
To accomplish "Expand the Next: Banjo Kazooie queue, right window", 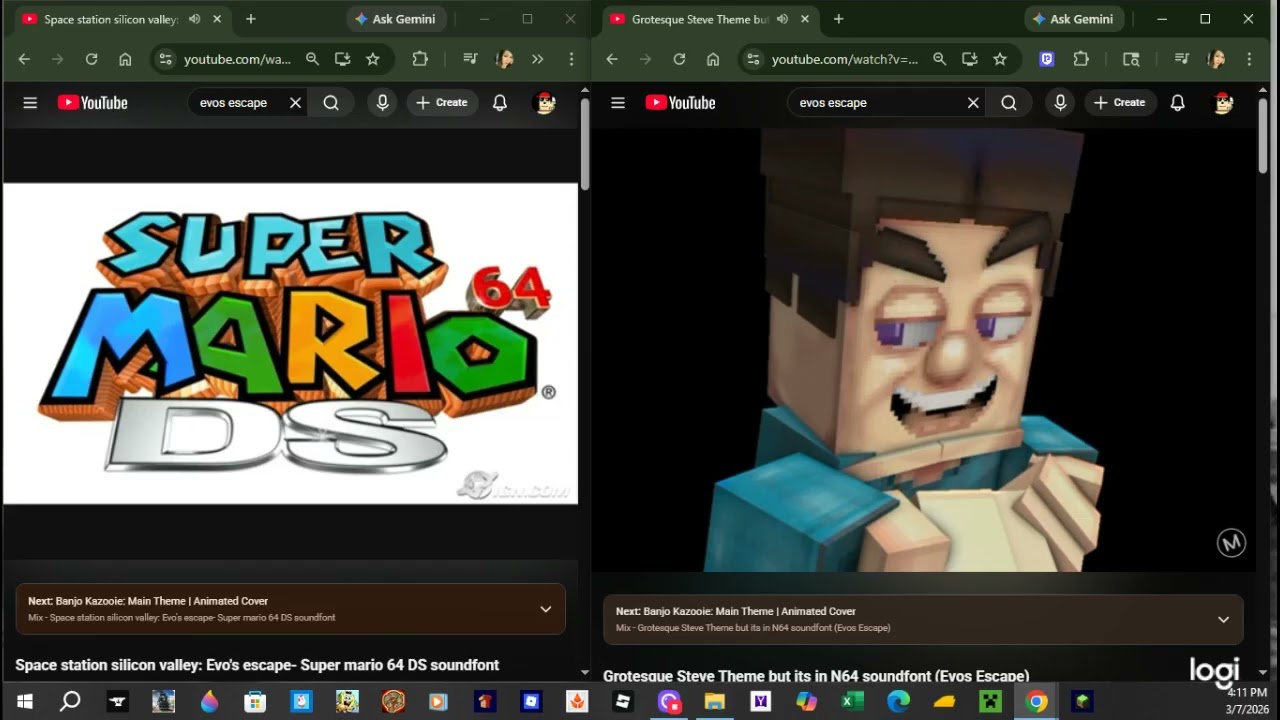I will click(x=1223, y=620).
